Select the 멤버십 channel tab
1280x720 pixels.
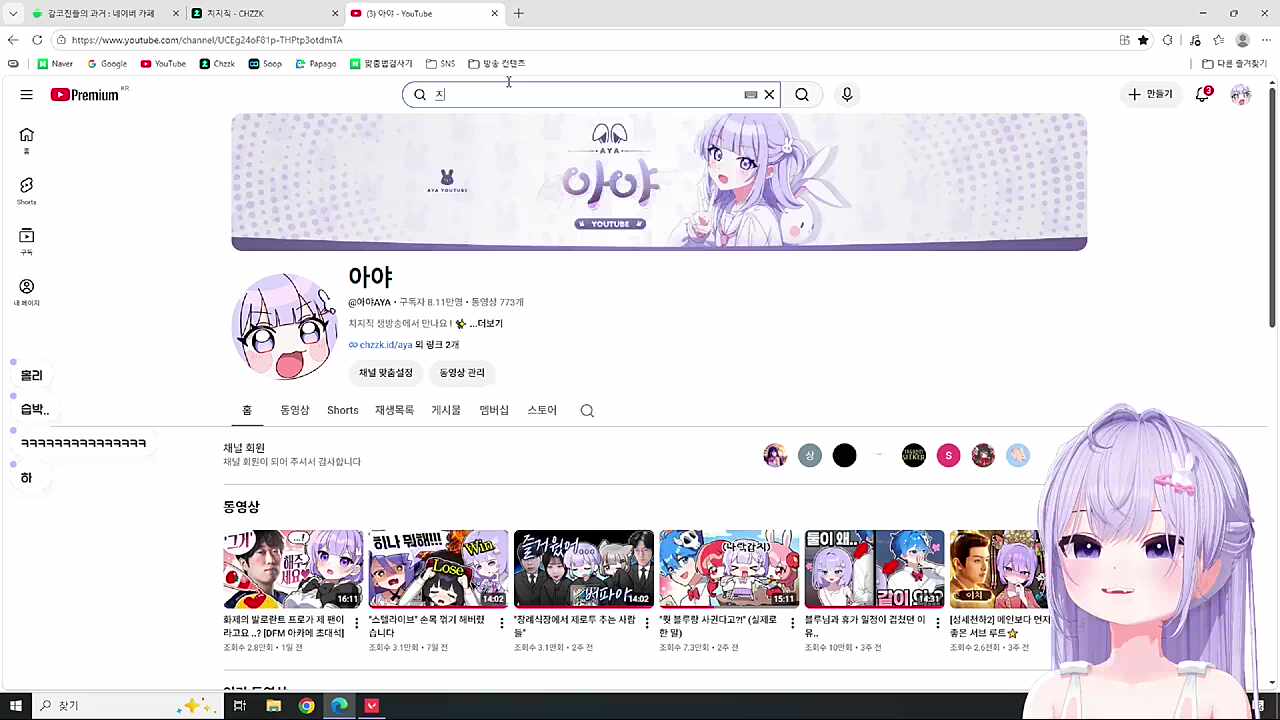pyautogui.click(x=494, y=410)
